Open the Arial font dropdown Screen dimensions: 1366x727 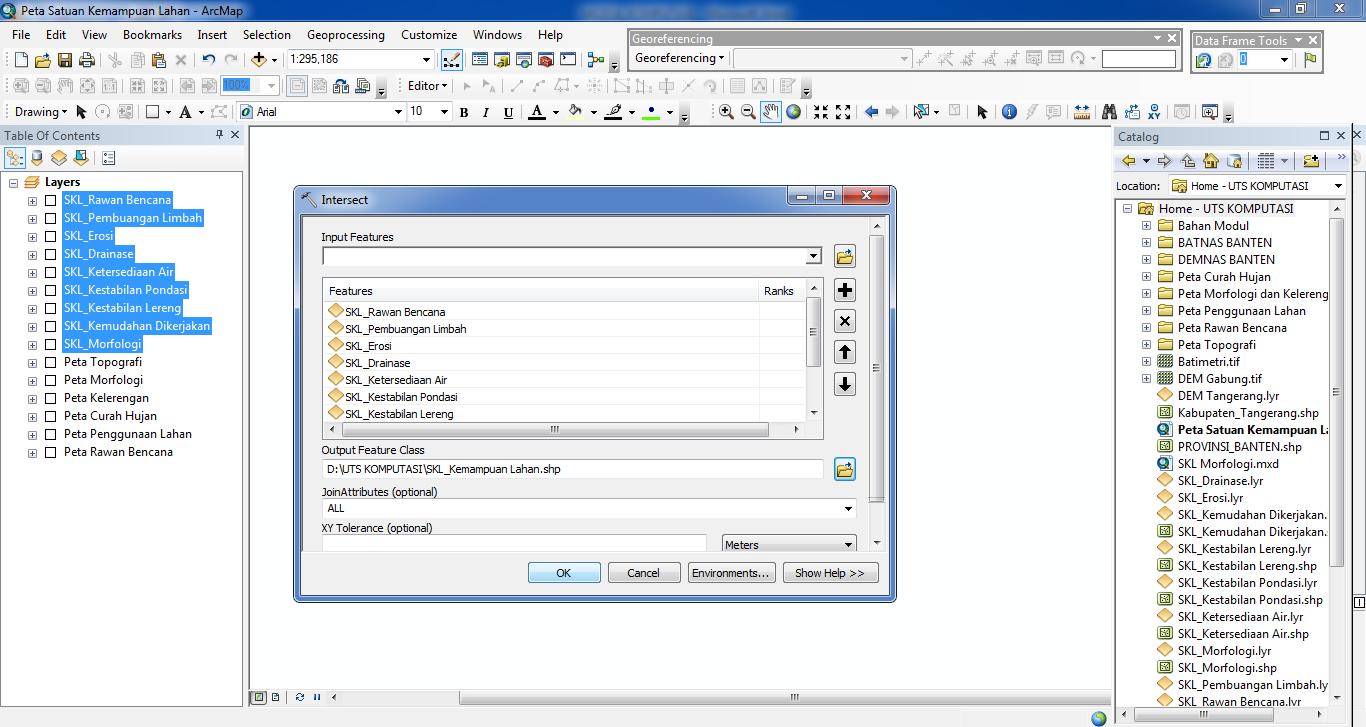(x=397, y=112)
